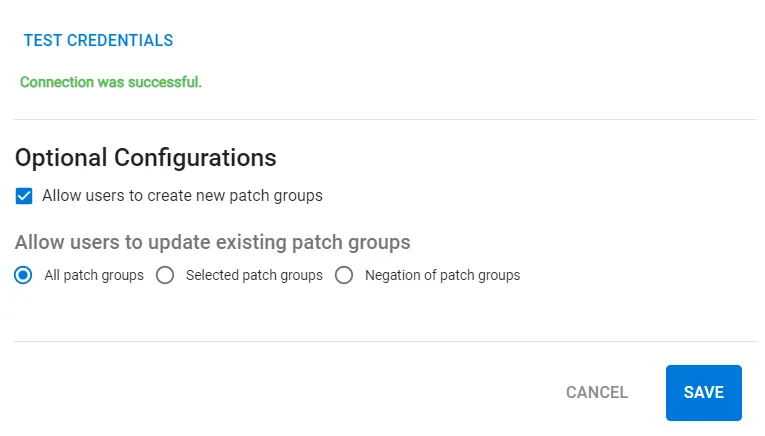Enable the Negation of patch groups radio
The width and height of the screenshot is (765, 436).
[344, 275]
